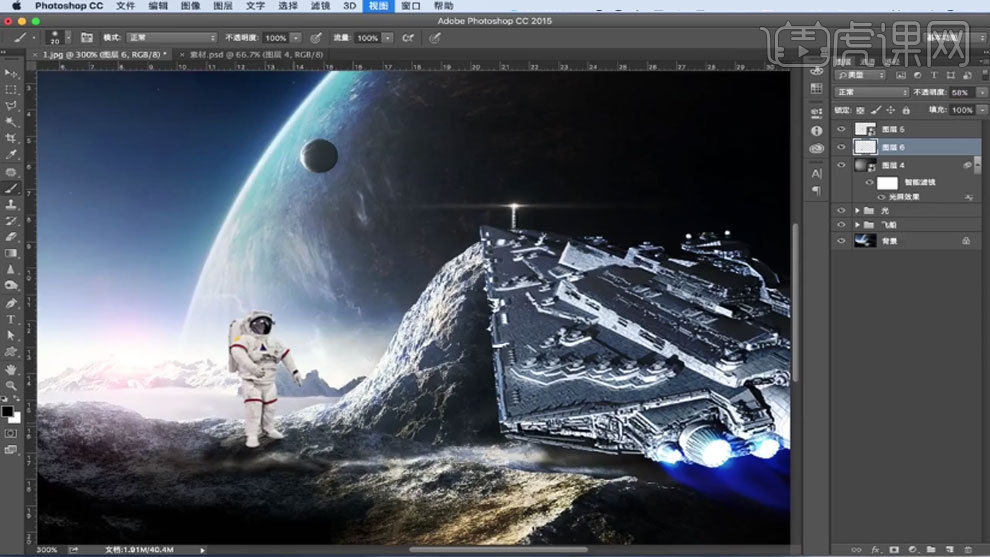Toggle lock image pixels brush icon
This screenshot has height=557, width=990.
tap(875, 110)
